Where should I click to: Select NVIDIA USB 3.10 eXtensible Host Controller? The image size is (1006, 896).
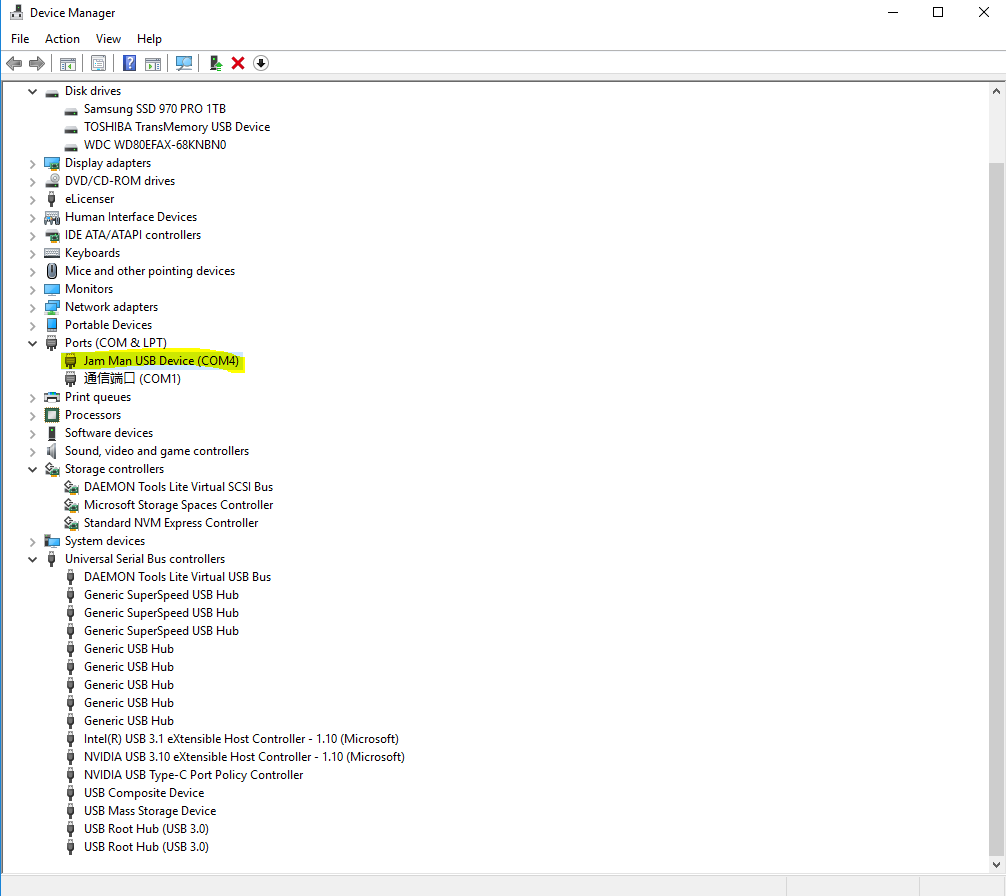tap(244, 757)
